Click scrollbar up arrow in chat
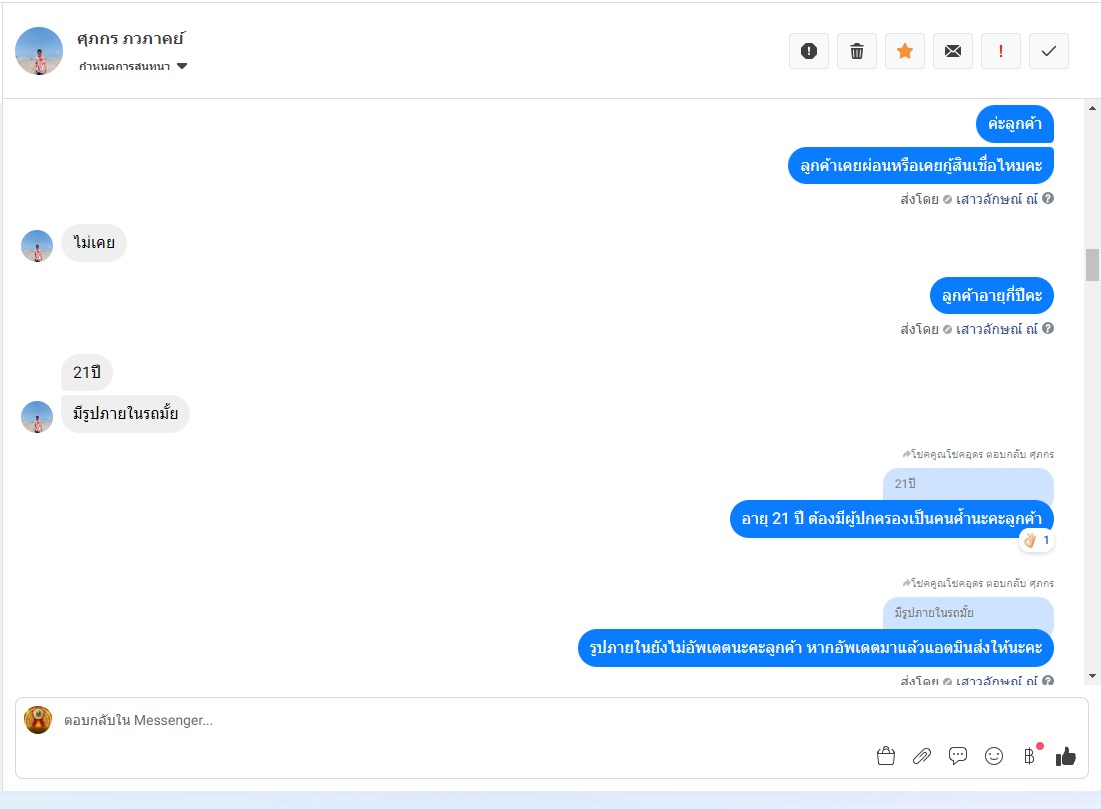Screen dimensions: 1101x809 coord(1092,108)
